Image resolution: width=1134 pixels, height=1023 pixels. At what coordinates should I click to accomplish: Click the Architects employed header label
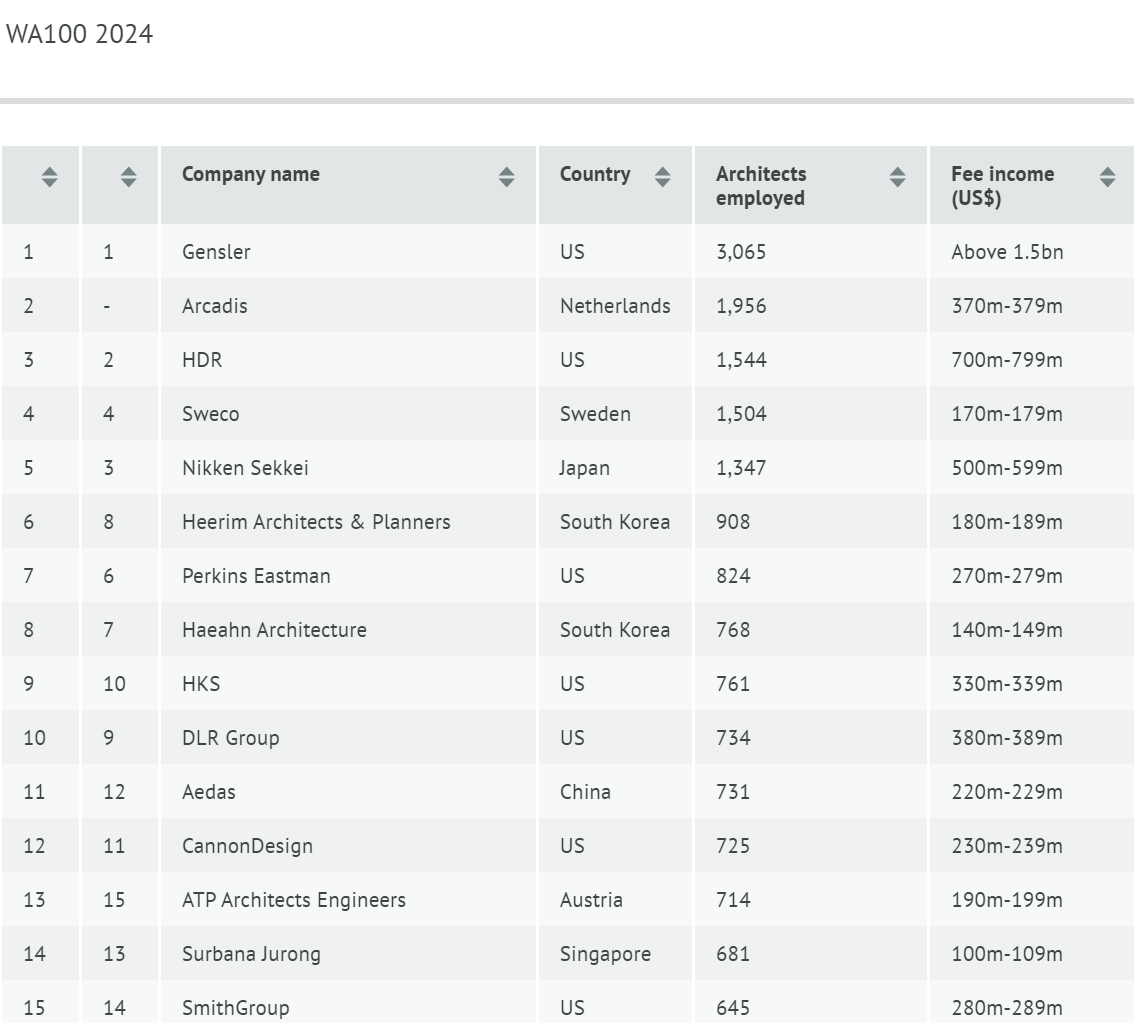tap(761, 186)
